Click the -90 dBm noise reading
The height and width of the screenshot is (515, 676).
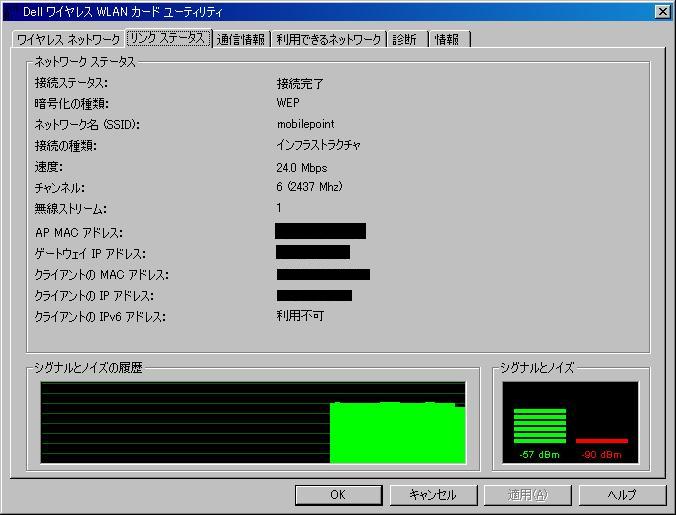tap(601, 455)
